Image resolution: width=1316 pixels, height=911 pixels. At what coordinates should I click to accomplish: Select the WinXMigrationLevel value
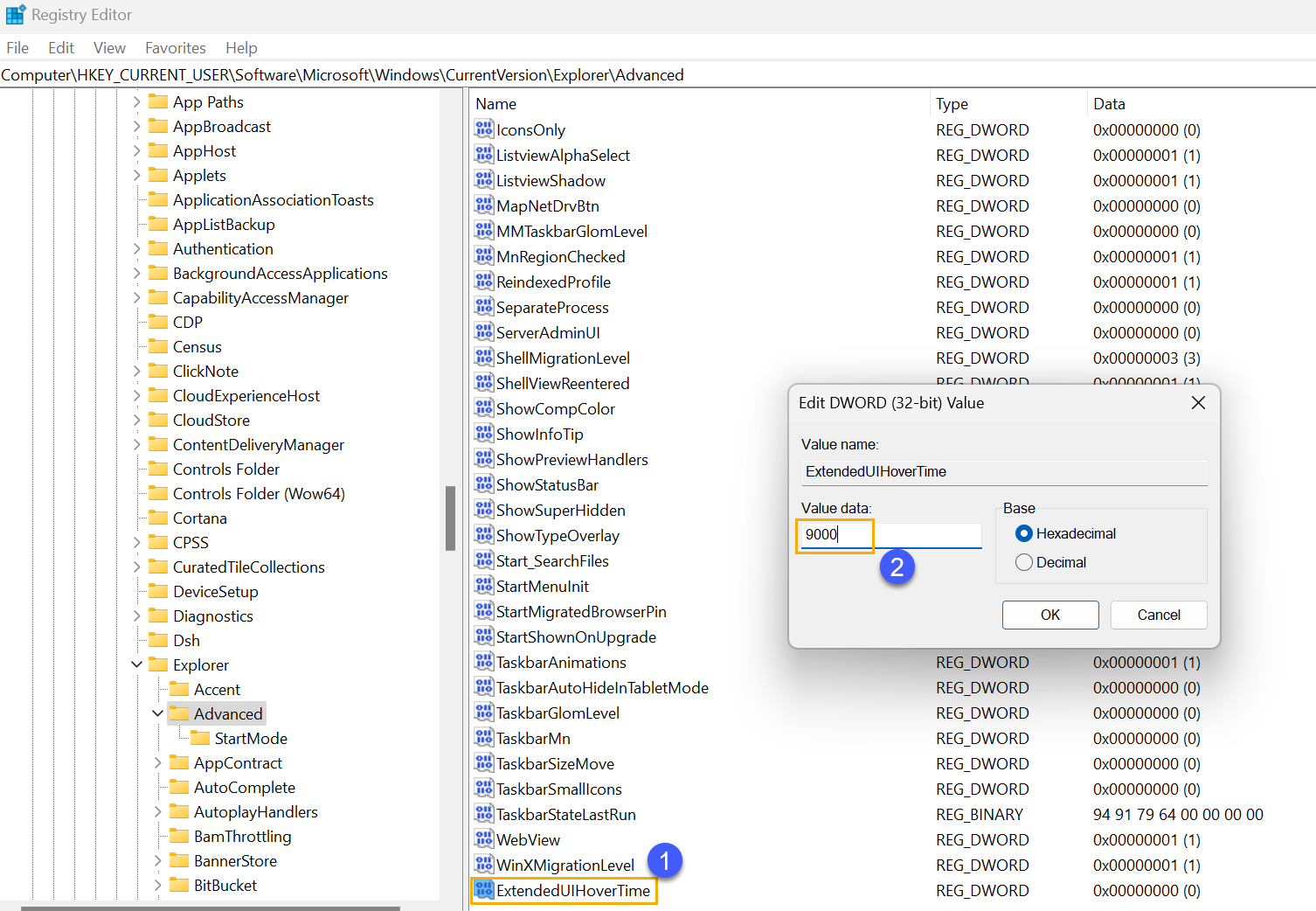pyautogui.click(x=565, y=865)
